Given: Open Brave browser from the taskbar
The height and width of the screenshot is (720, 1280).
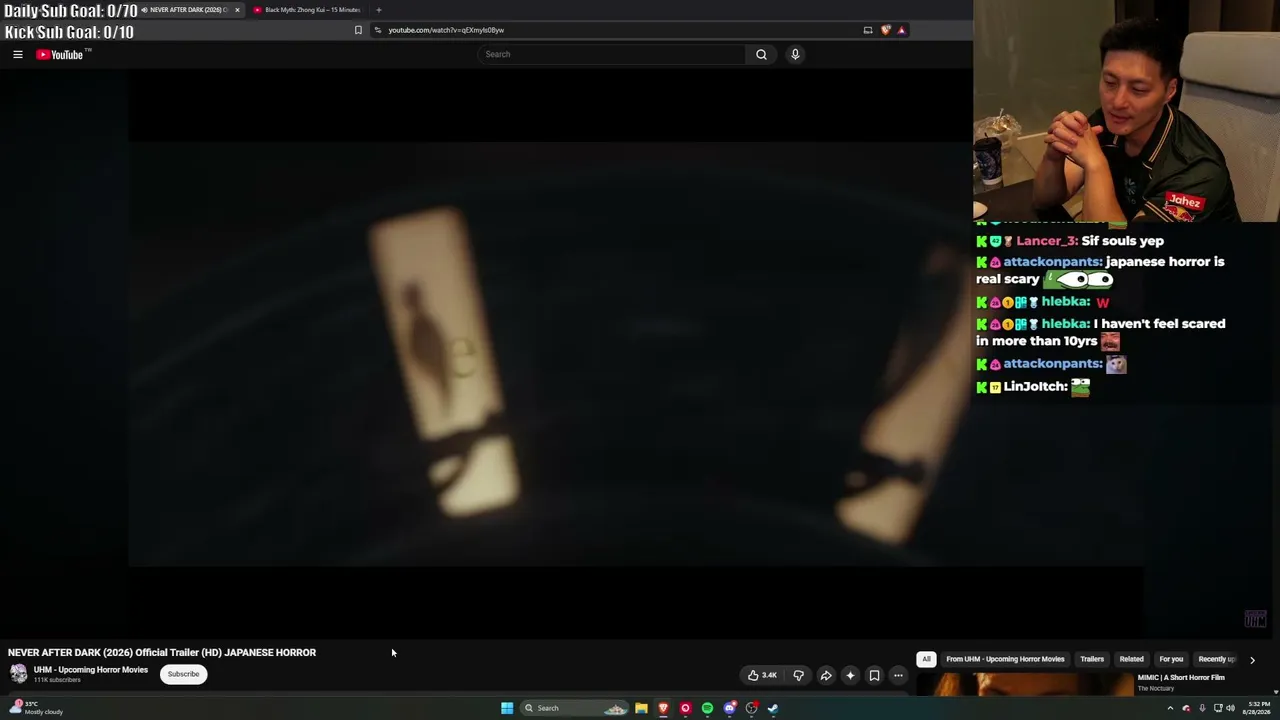Looking at the screenshot, I should point(663,708).
